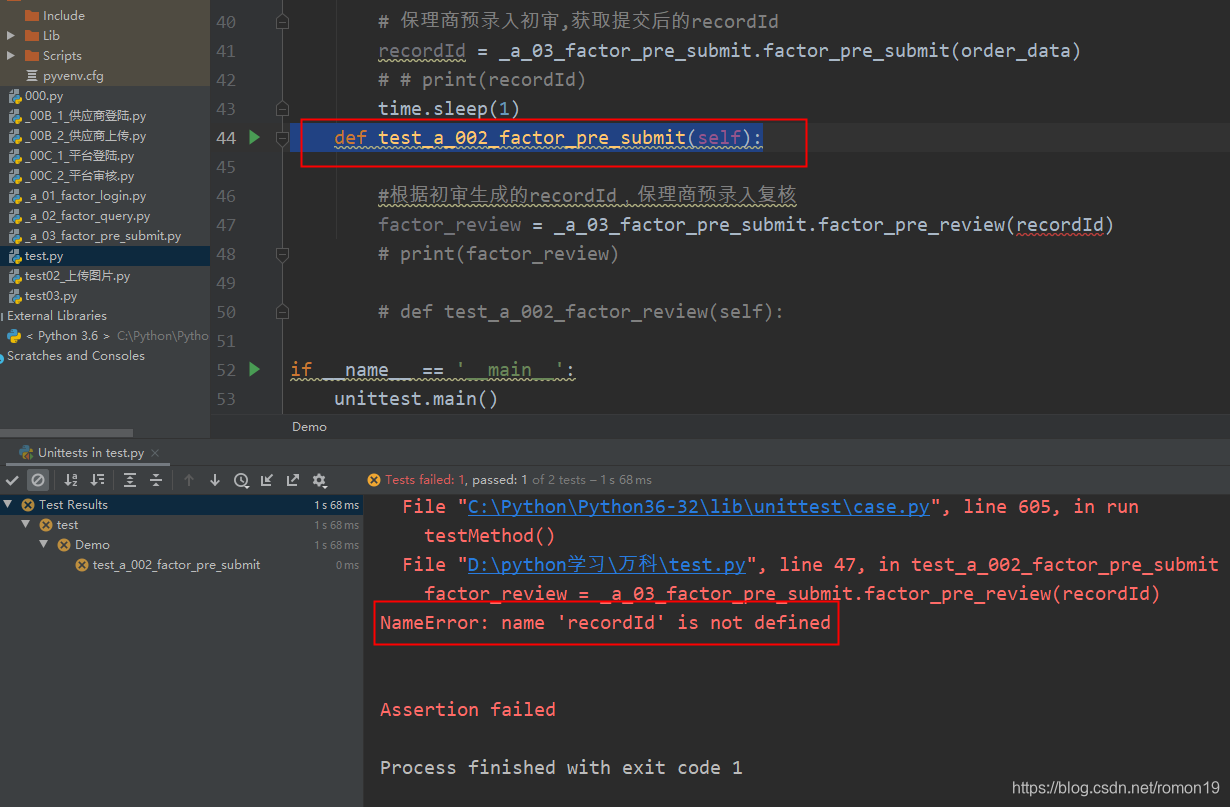Click recordId variable on line 41
The width and height of the screenshot is (1230, 807).
pos(421,51)
